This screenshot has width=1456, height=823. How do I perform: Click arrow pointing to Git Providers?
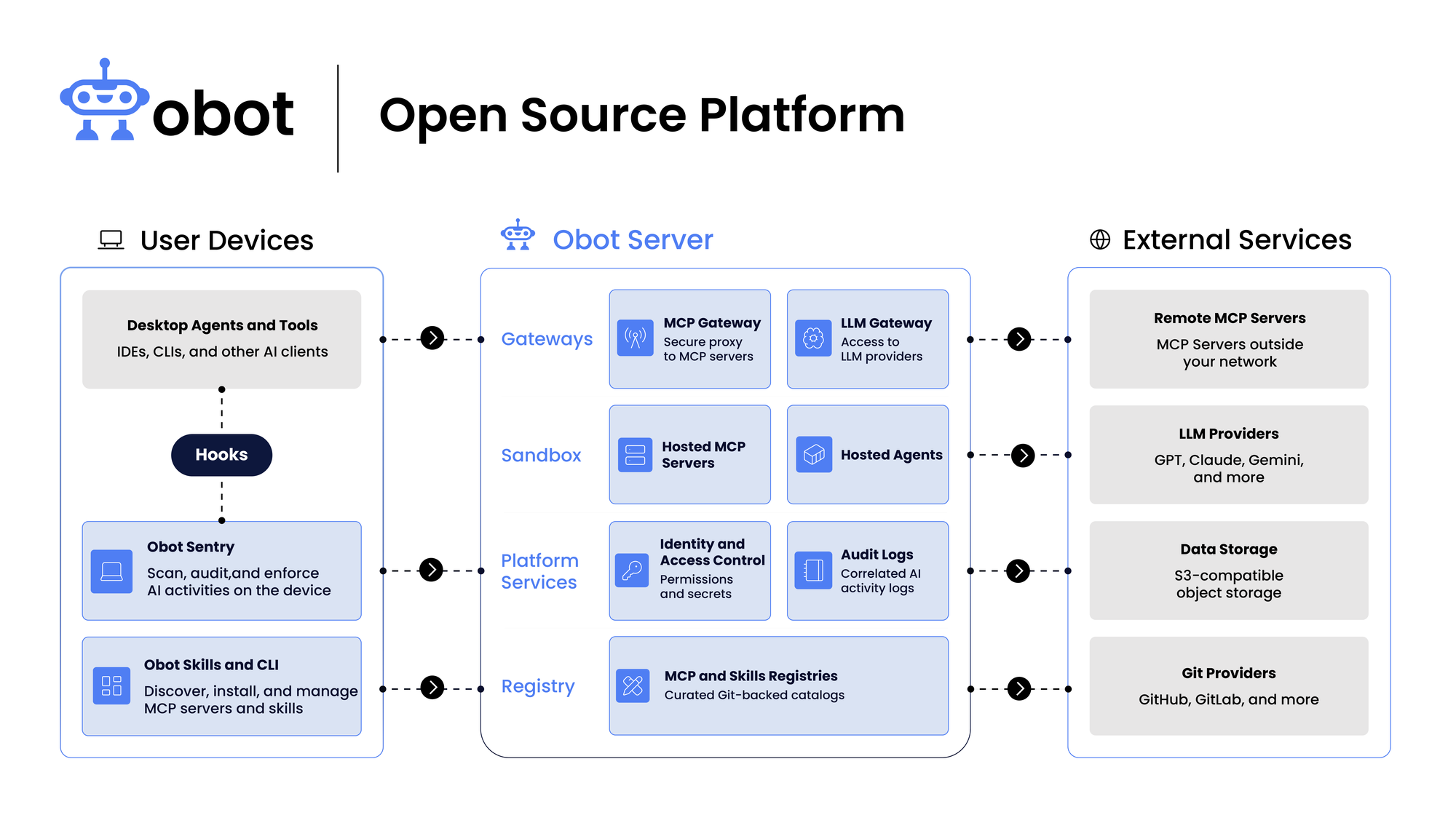click(1019, 688)
